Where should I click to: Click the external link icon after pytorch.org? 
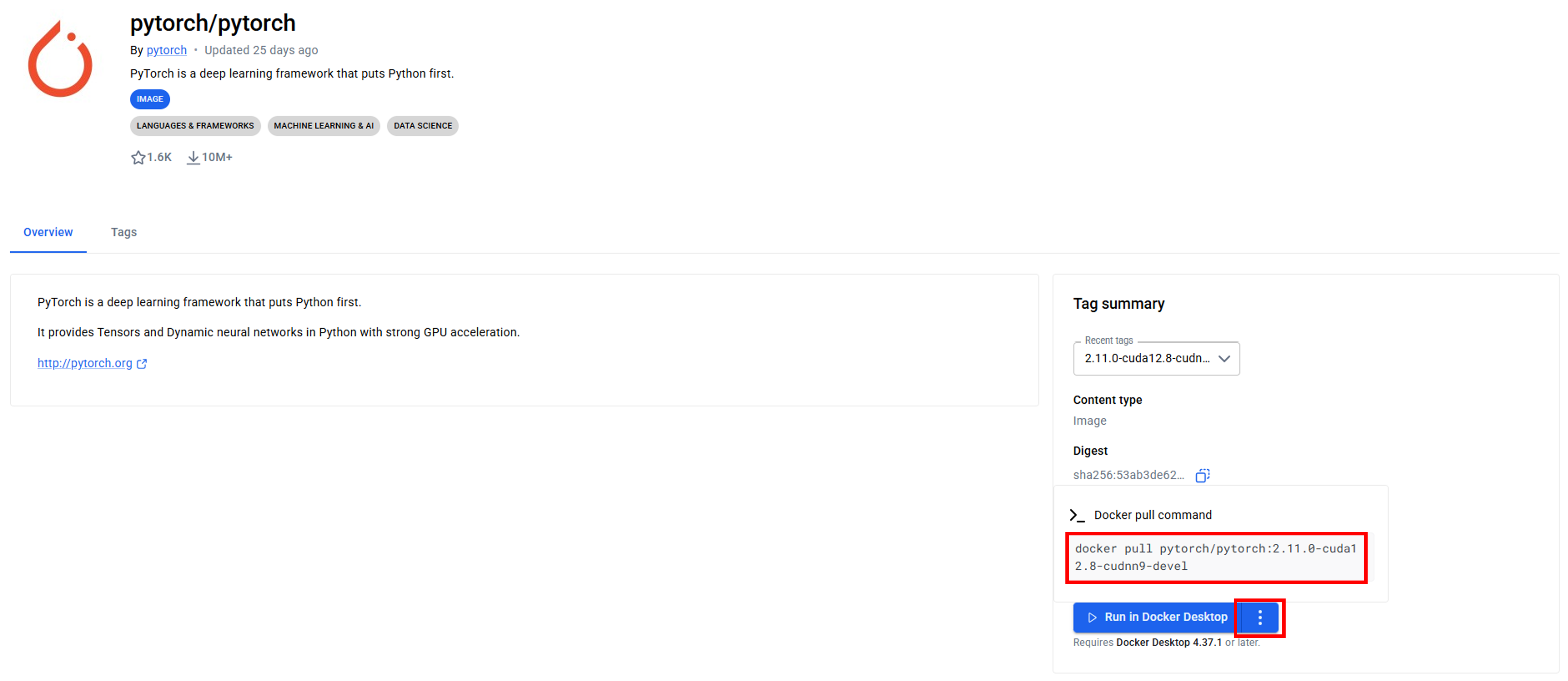(142, 364)
